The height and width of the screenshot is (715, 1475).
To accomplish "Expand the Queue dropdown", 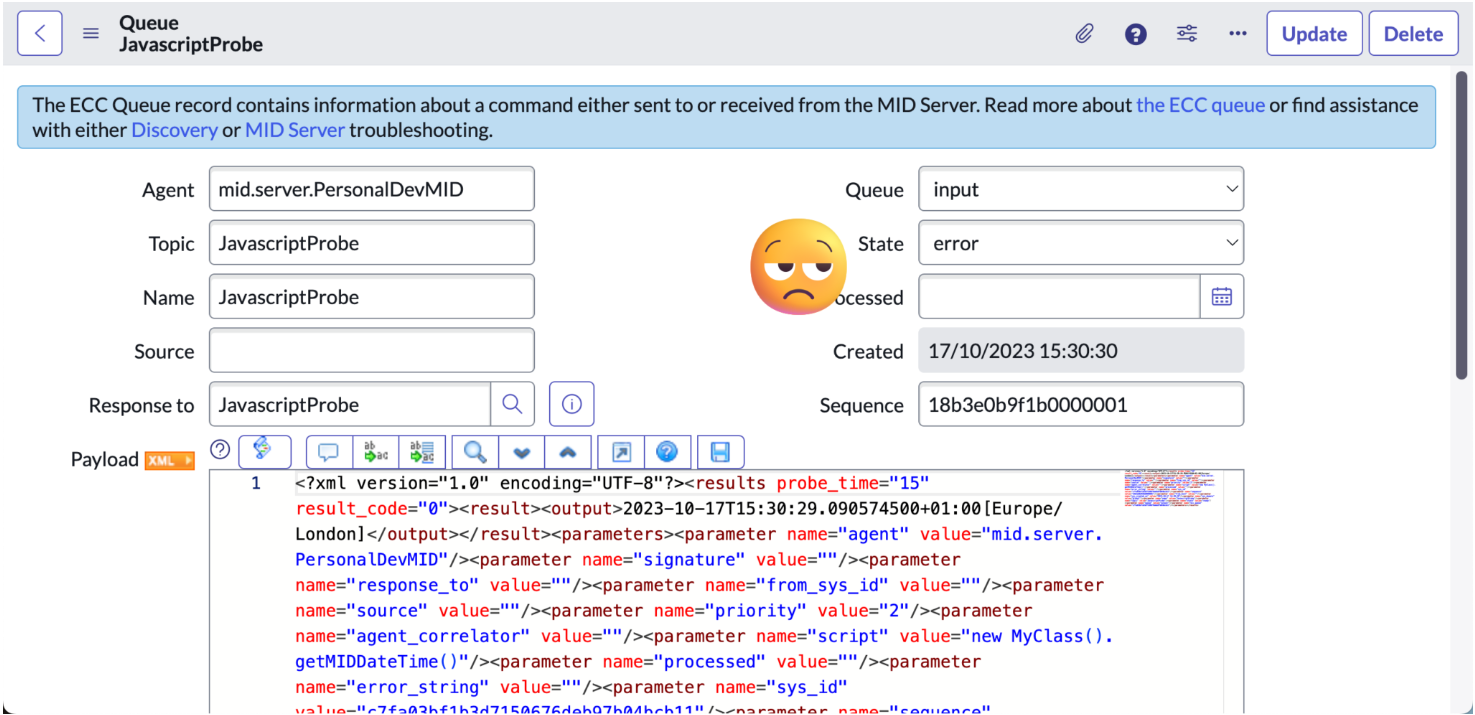I will [1080, 190].
